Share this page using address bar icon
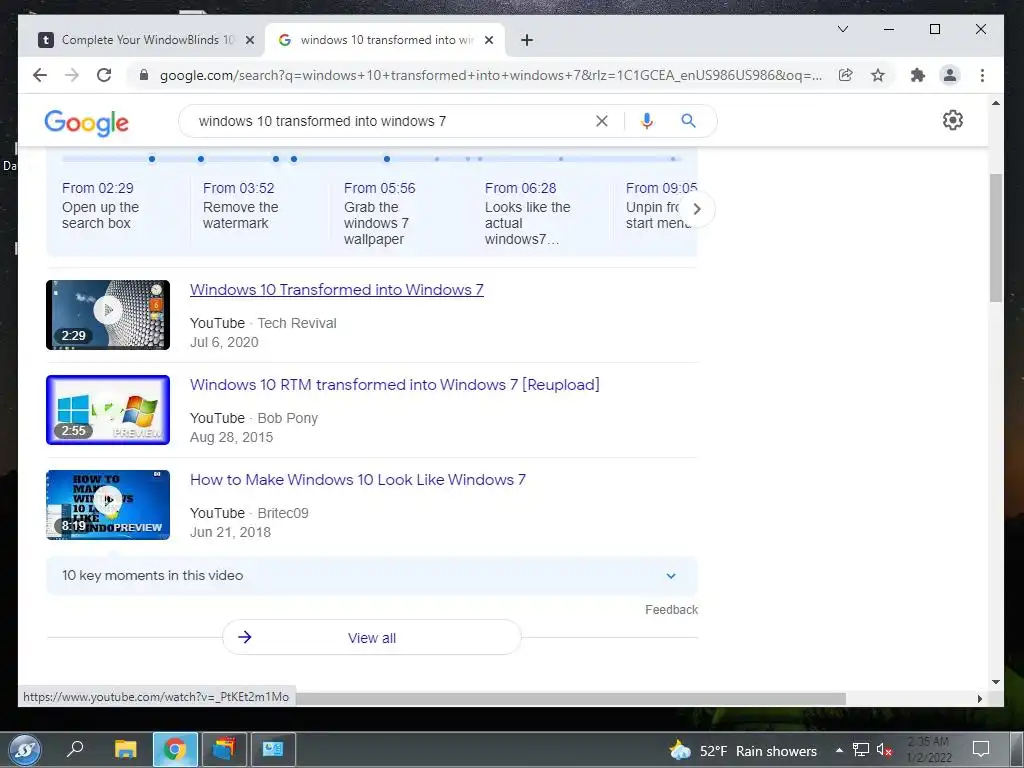The image size is (1024, 768). [x=845, y=75]
